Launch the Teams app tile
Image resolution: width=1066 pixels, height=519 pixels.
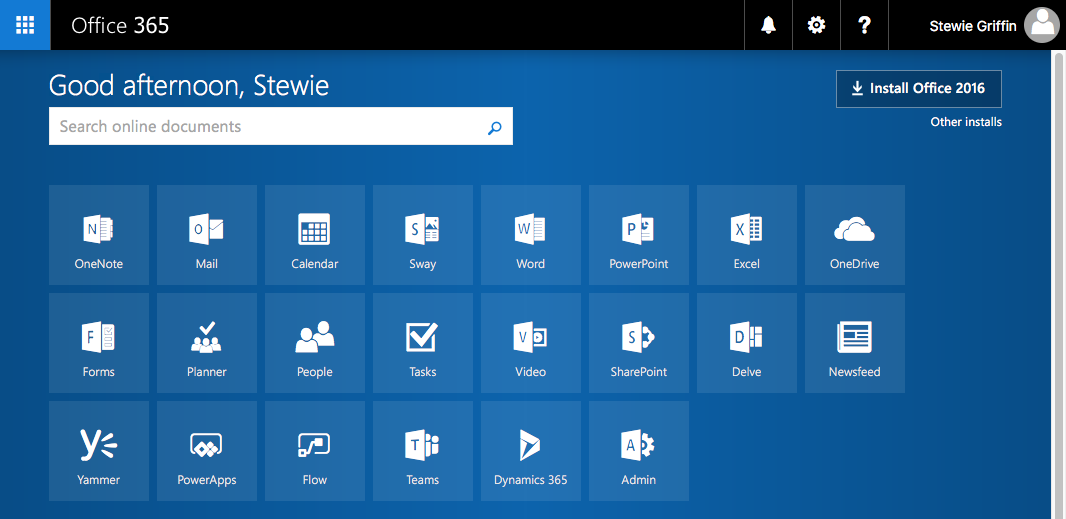pos(423,451)
